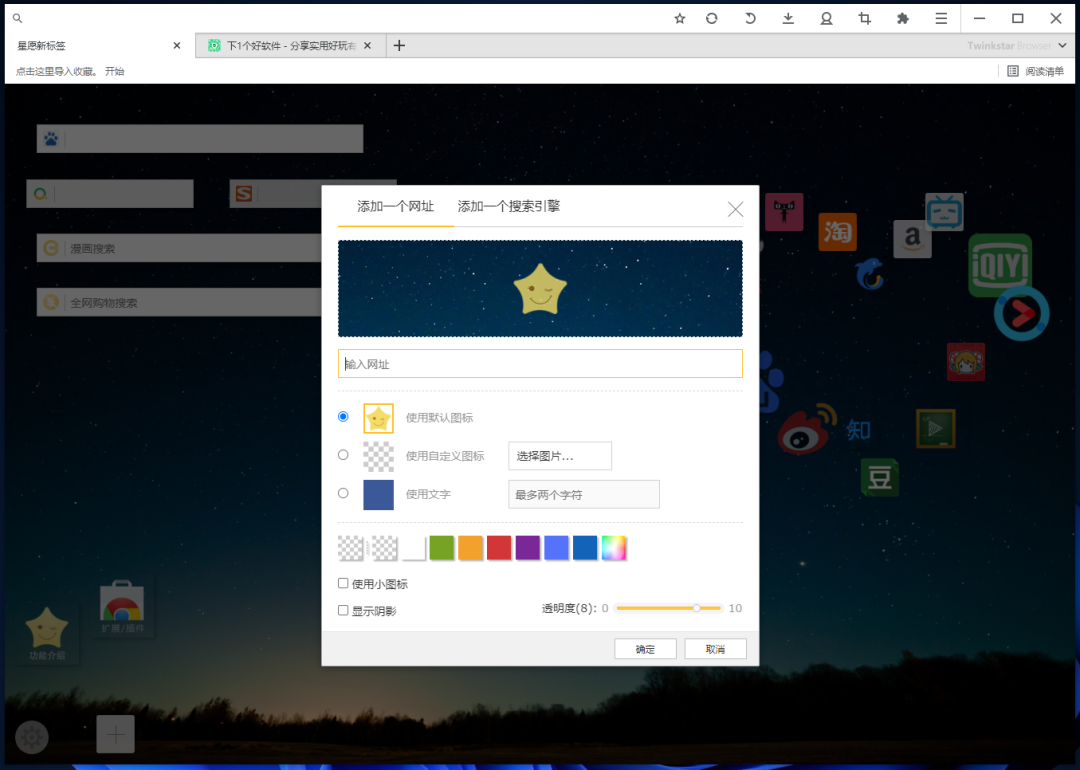Viewport: 1080px width, 770px height.
Task: Click the 确定 confirm button
Action: pos(645,648)
